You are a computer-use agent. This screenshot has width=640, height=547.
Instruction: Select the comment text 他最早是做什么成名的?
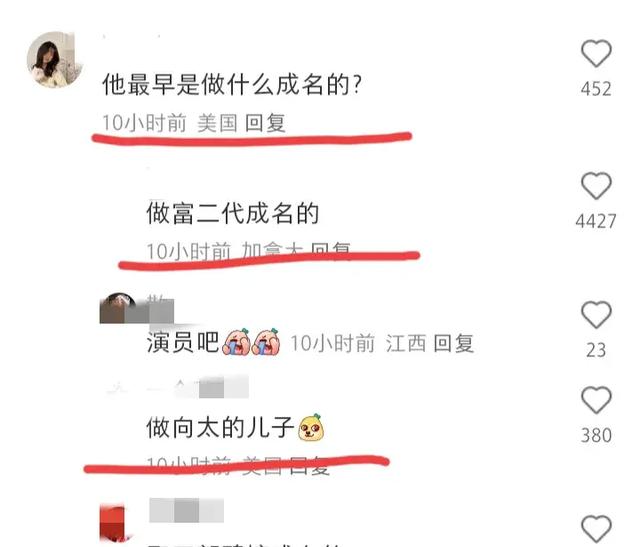tap(231, 84)
